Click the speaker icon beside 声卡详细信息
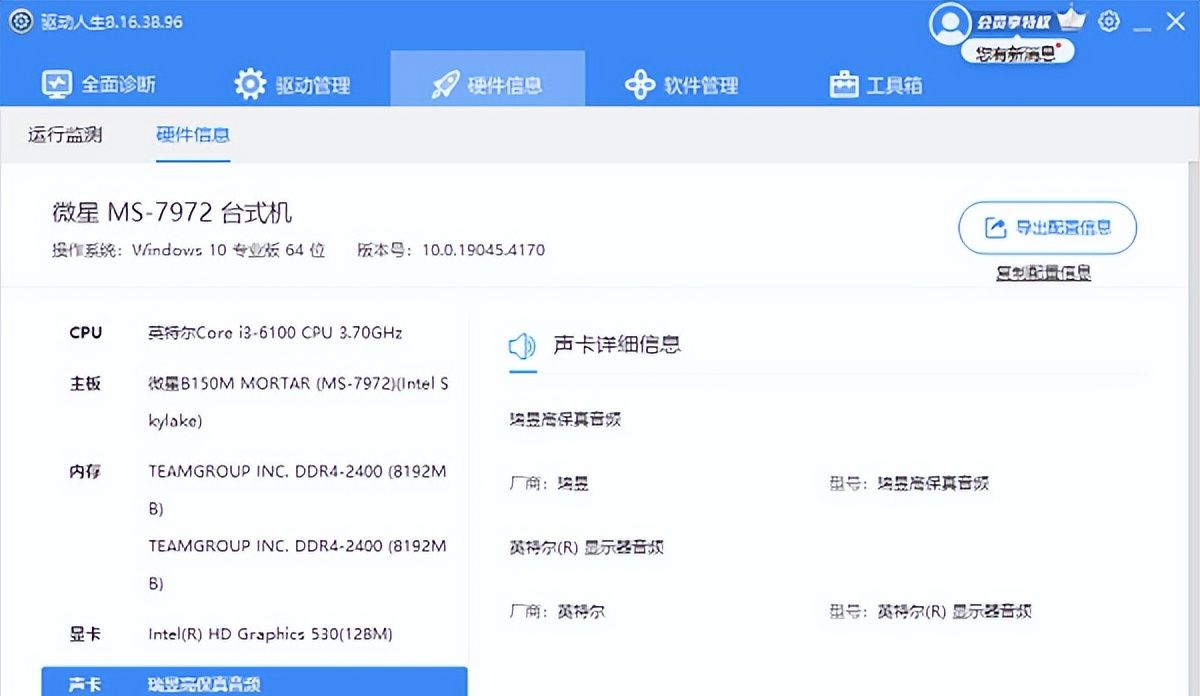 pos(522,346)
